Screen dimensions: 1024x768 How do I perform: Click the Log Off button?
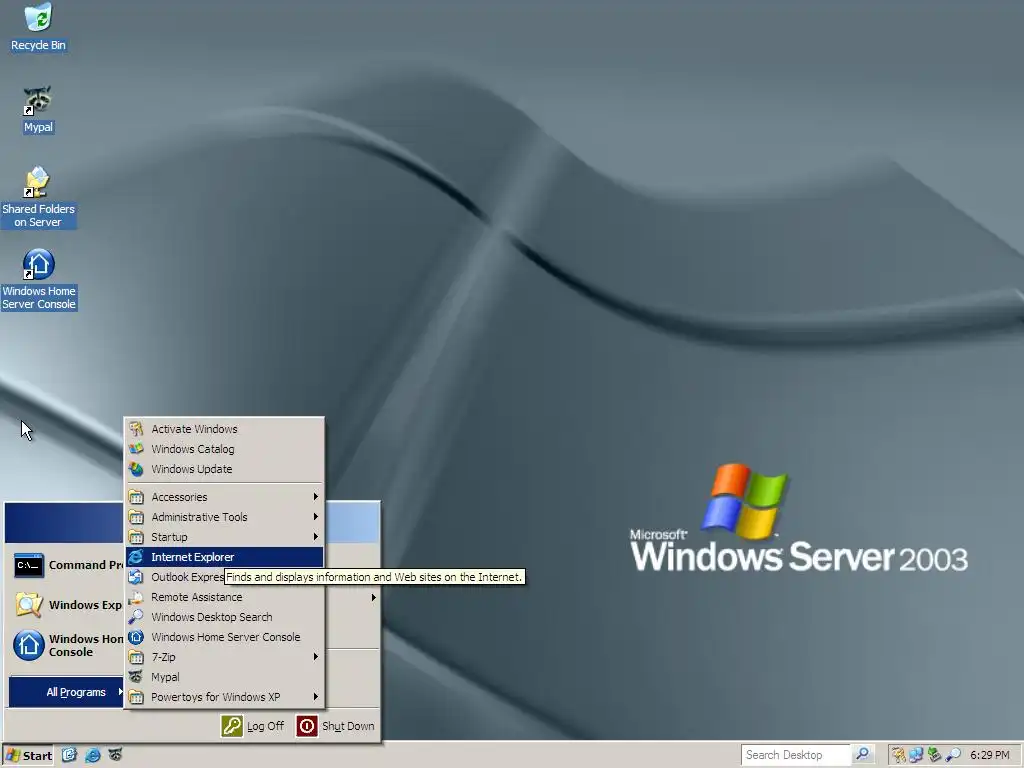(x=253, y=726)
